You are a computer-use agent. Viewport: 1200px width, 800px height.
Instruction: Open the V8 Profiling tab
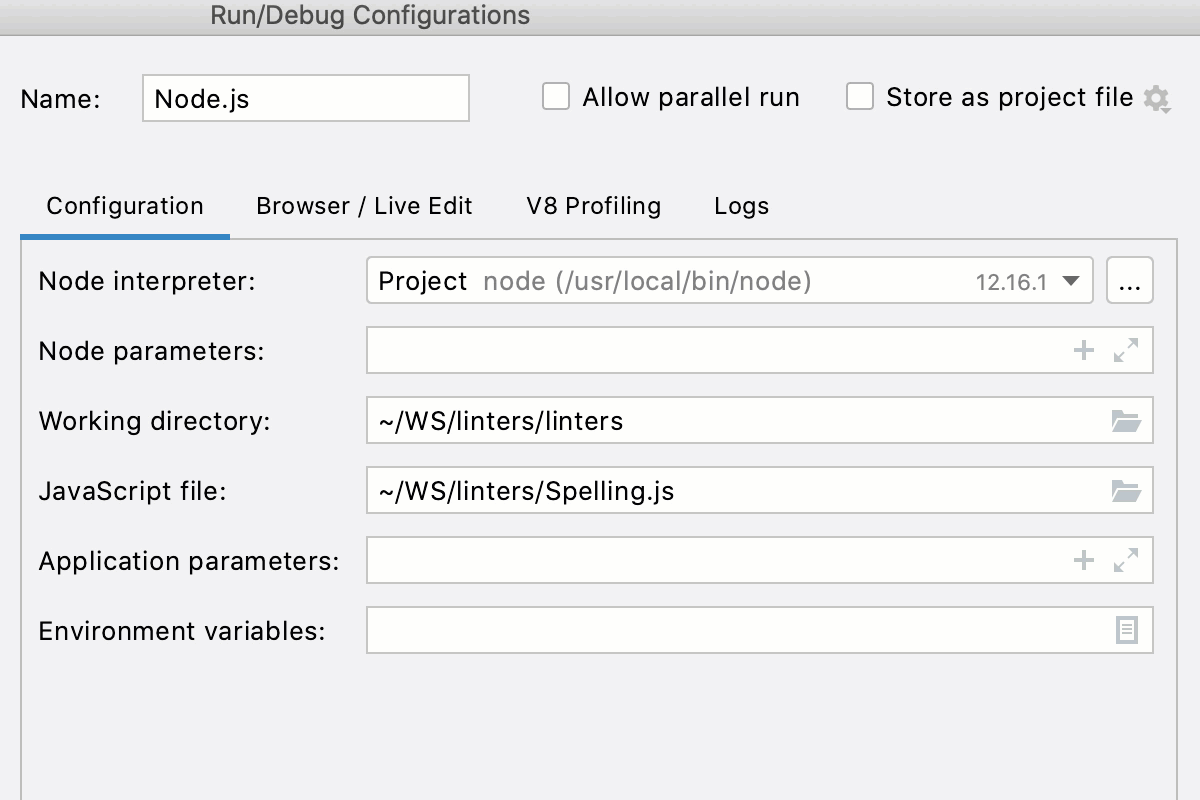[592, 206]
